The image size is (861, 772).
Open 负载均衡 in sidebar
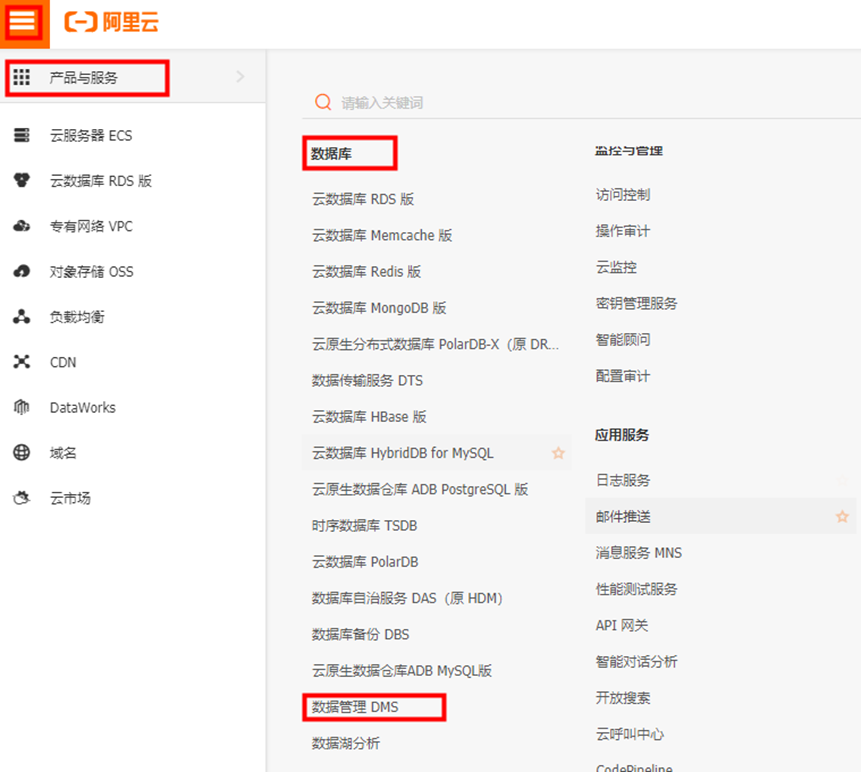tap(77, 317)
